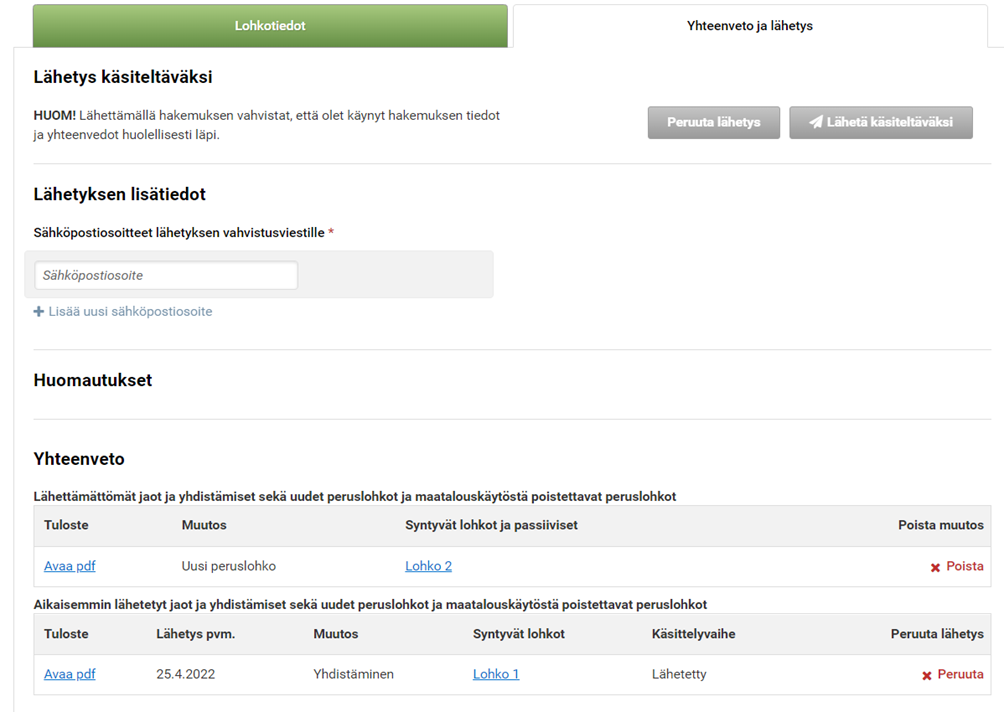Click the red X icon beside Peruuta
Image resolution: width=1004 pixels, height=712 pixels.
tap(927, 675)
